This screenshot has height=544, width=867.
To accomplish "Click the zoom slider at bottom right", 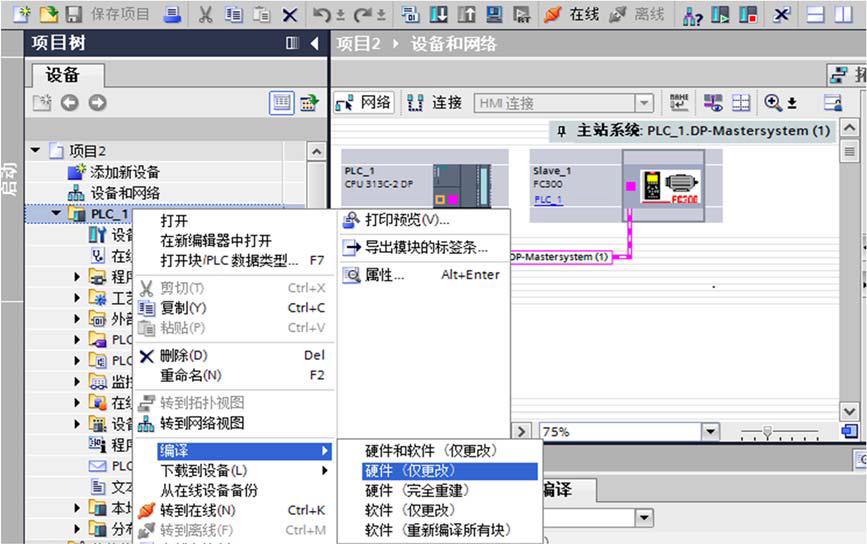I will pyautogui.click(x=767, y=432).
